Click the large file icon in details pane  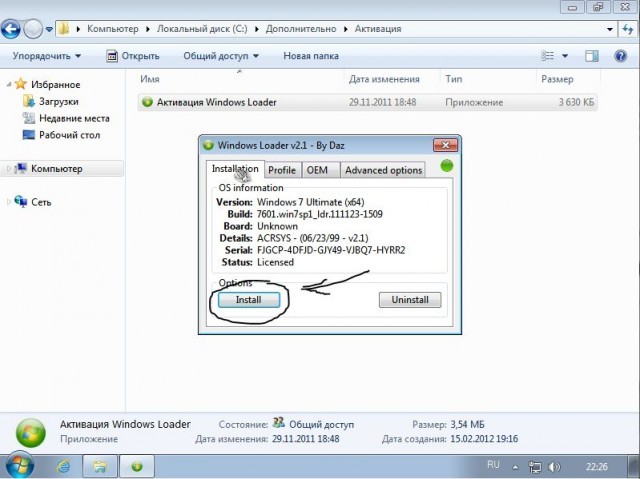pos(31,433)
